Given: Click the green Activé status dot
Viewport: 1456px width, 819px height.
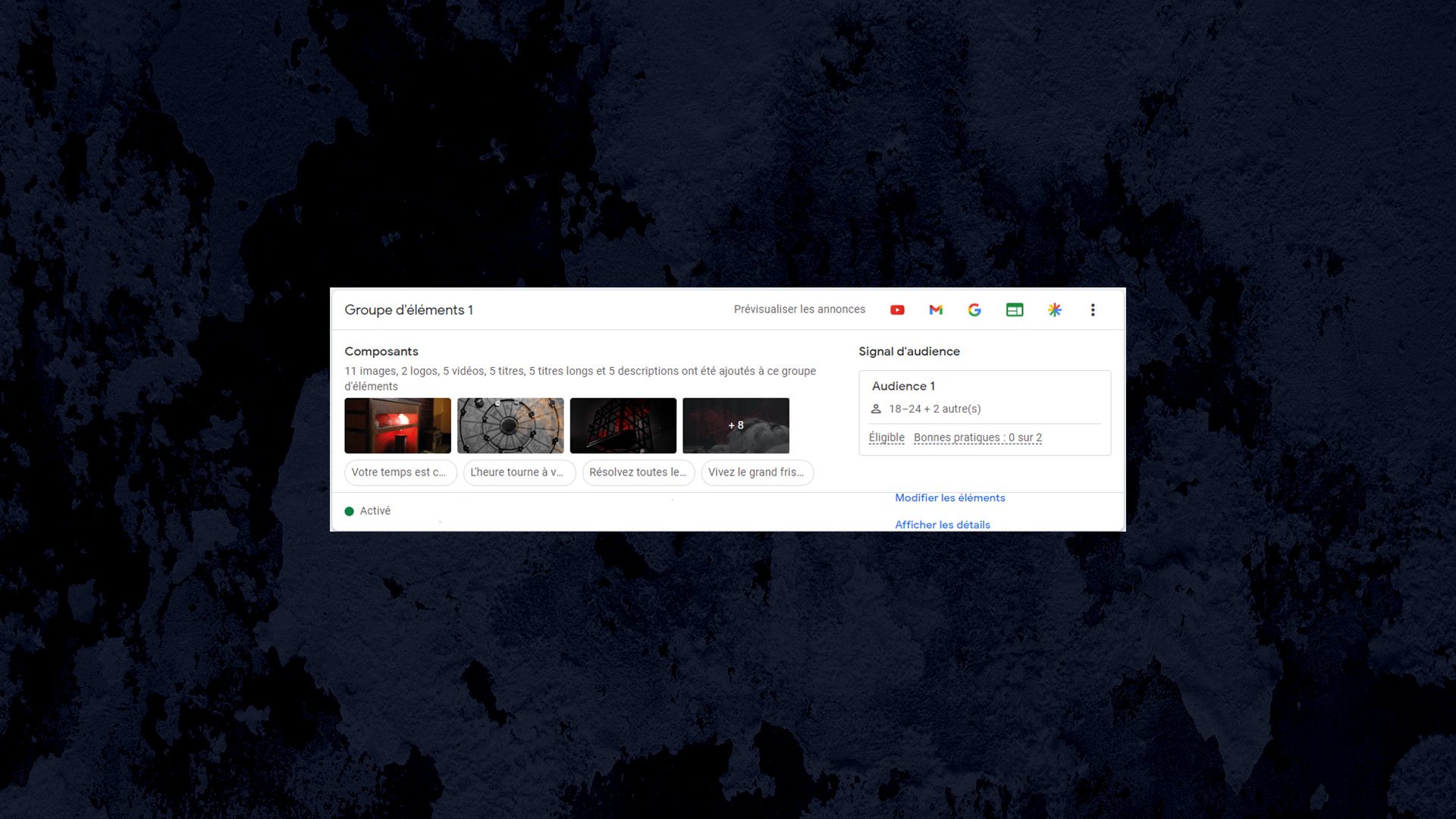Looking at the screenshot, I should 350,511.
